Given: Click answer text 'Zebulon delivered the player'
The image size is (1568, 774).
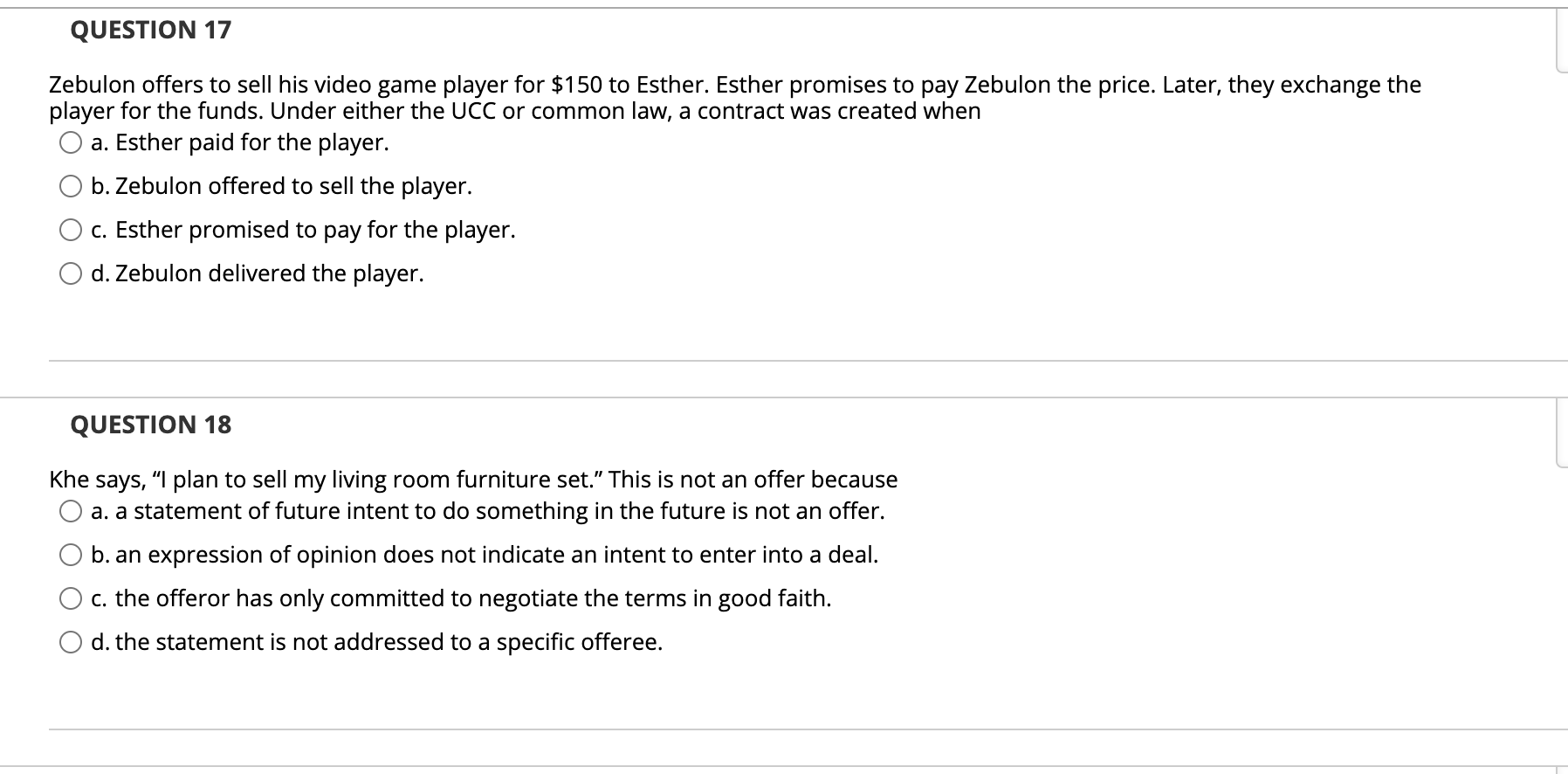Looking at the screenshot, I should (x=269, y=273).
